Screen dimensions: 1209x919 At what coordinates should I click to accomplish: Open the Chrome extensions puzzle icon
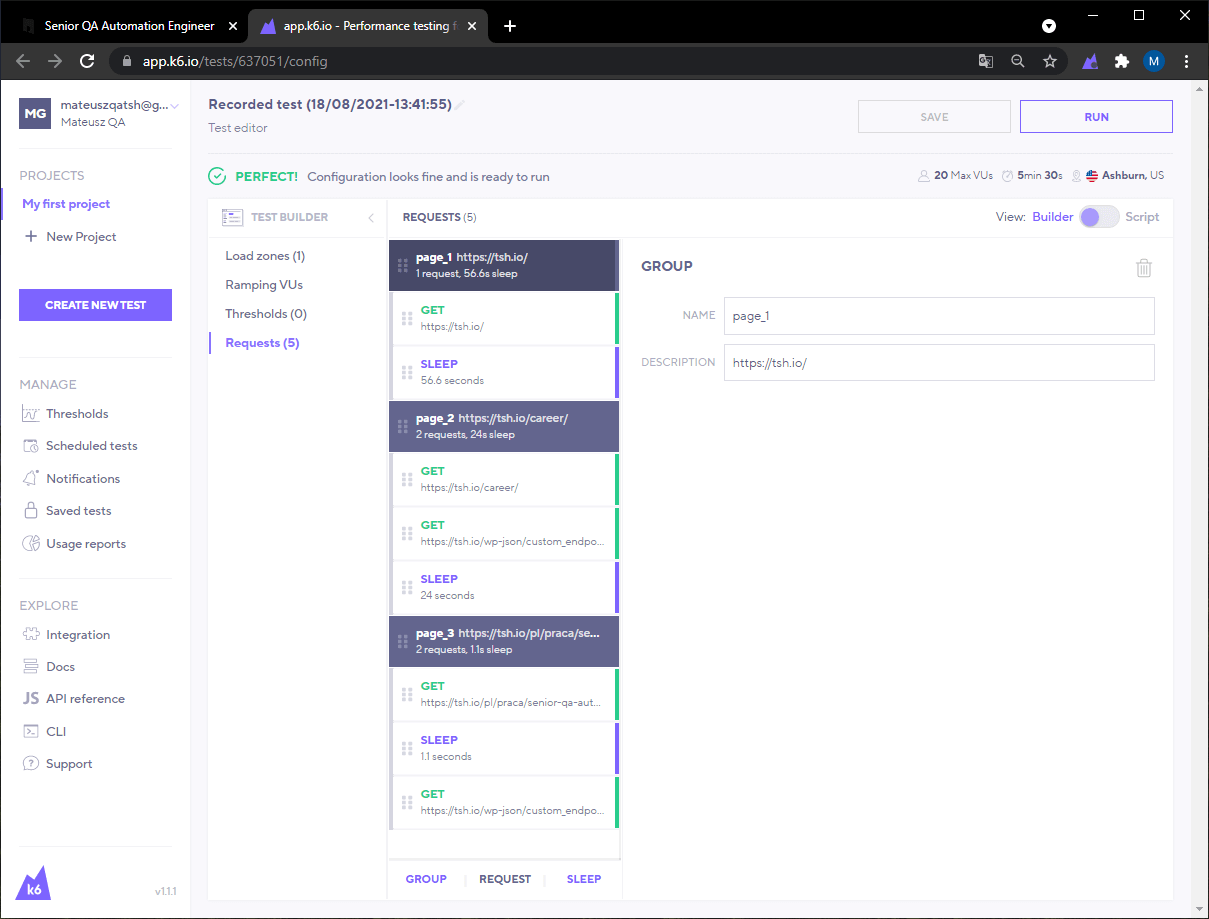click(1122, 61)
